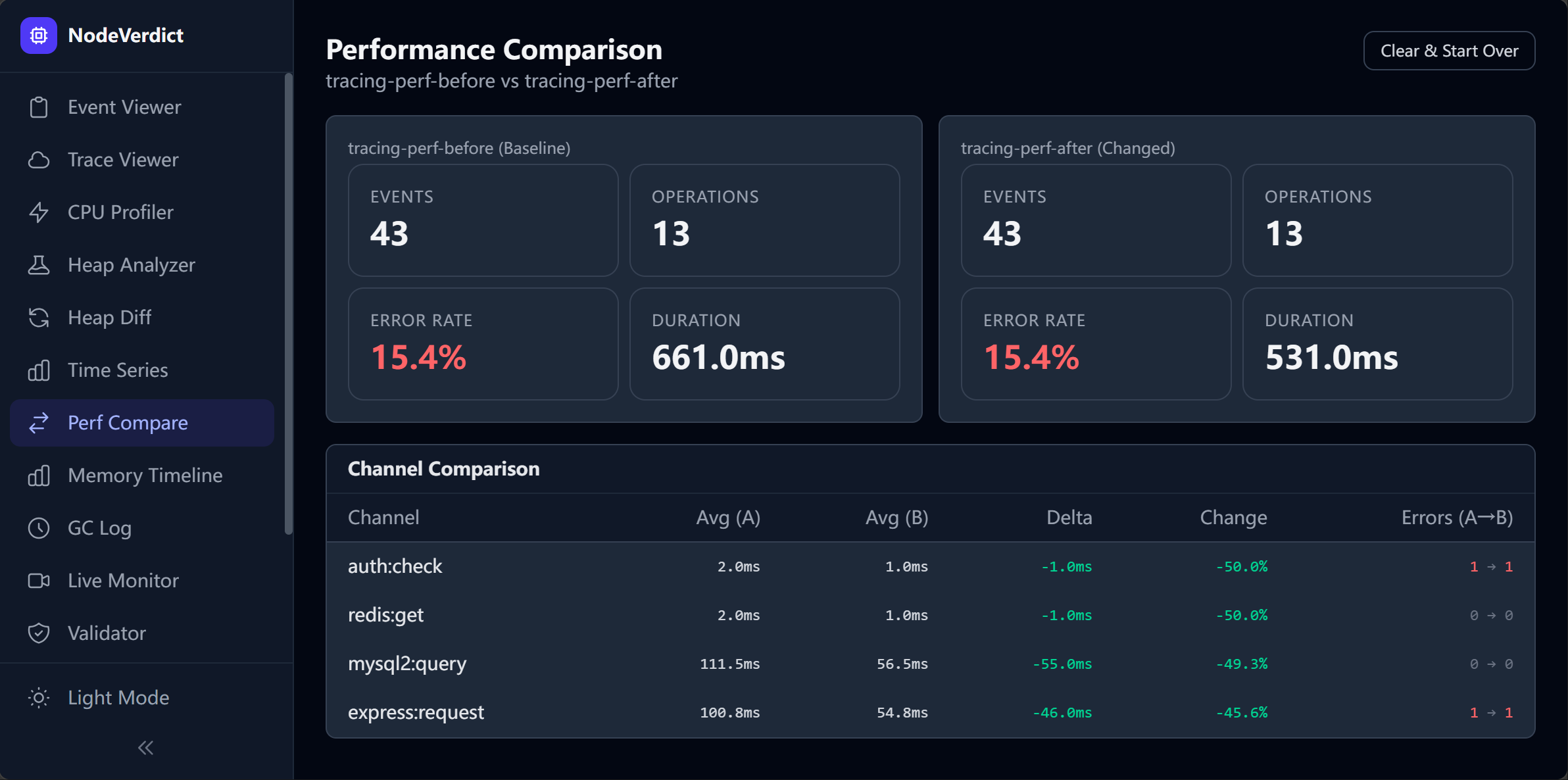Click the NodeVerdict logo icon
The image size is (1568, 780).
[39, 36]
